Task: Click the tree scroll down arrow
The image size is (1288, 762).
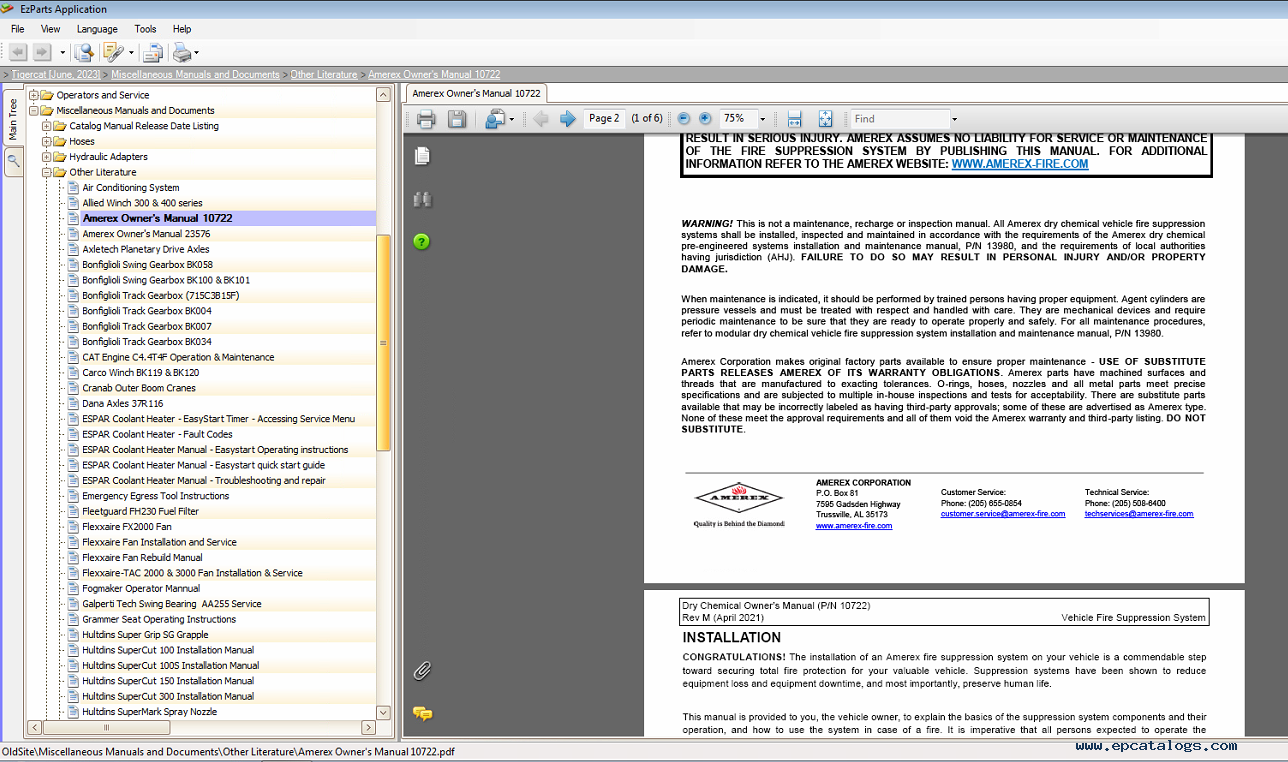Action: [x=383, y=712]
